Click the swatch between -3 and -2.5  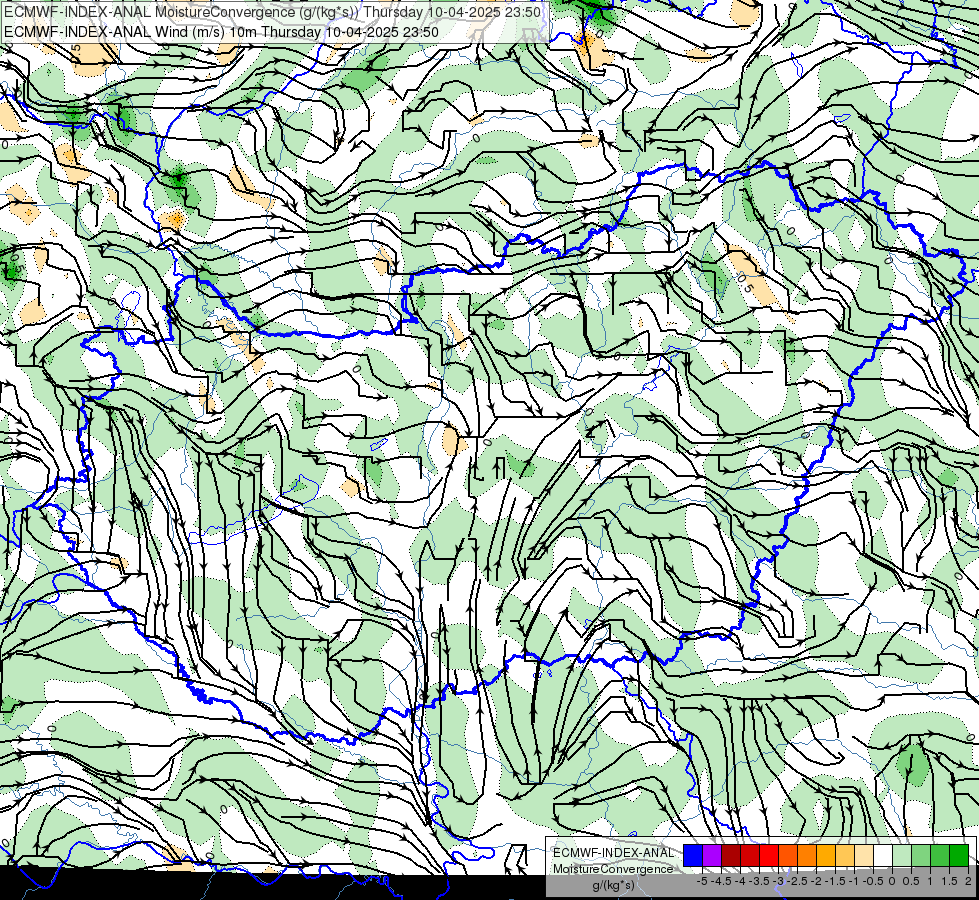tap(788, 856)
